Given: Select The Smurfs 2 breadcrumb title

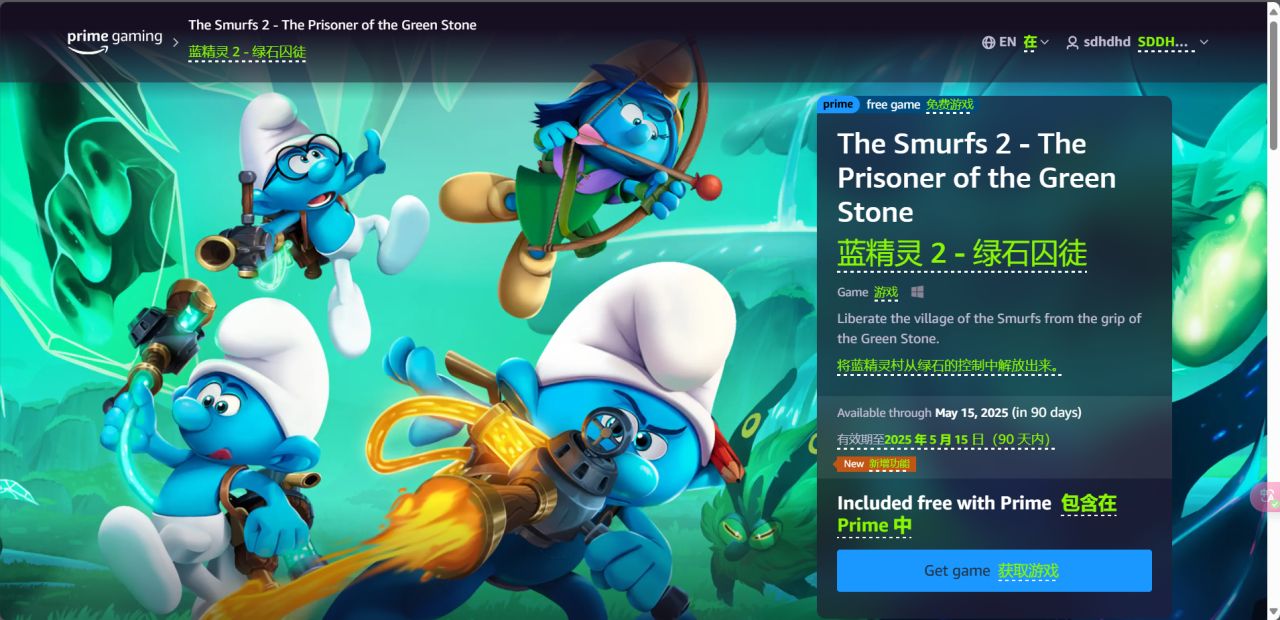Looking at the screenshot, I should point(332,24).
